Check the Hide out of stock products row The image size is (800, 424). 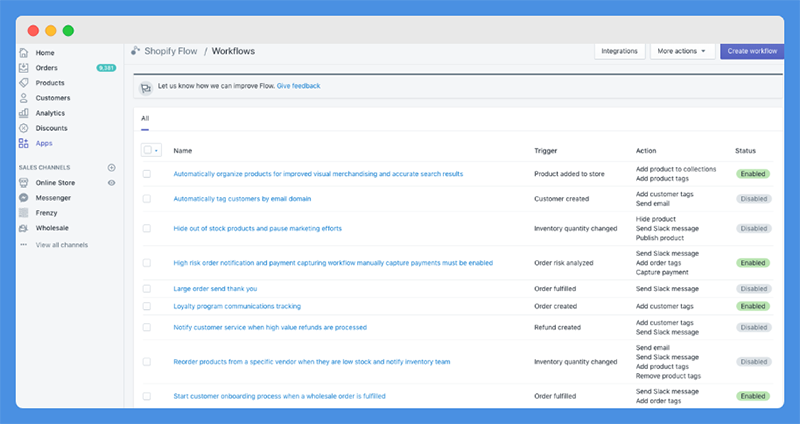[147, 229]
